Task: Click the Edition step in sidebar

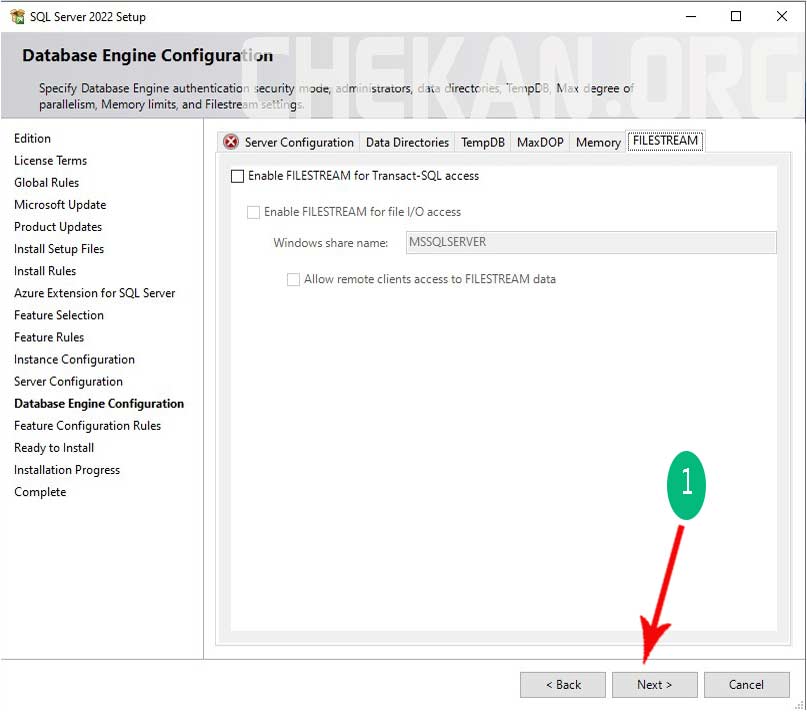Action: 32,138
